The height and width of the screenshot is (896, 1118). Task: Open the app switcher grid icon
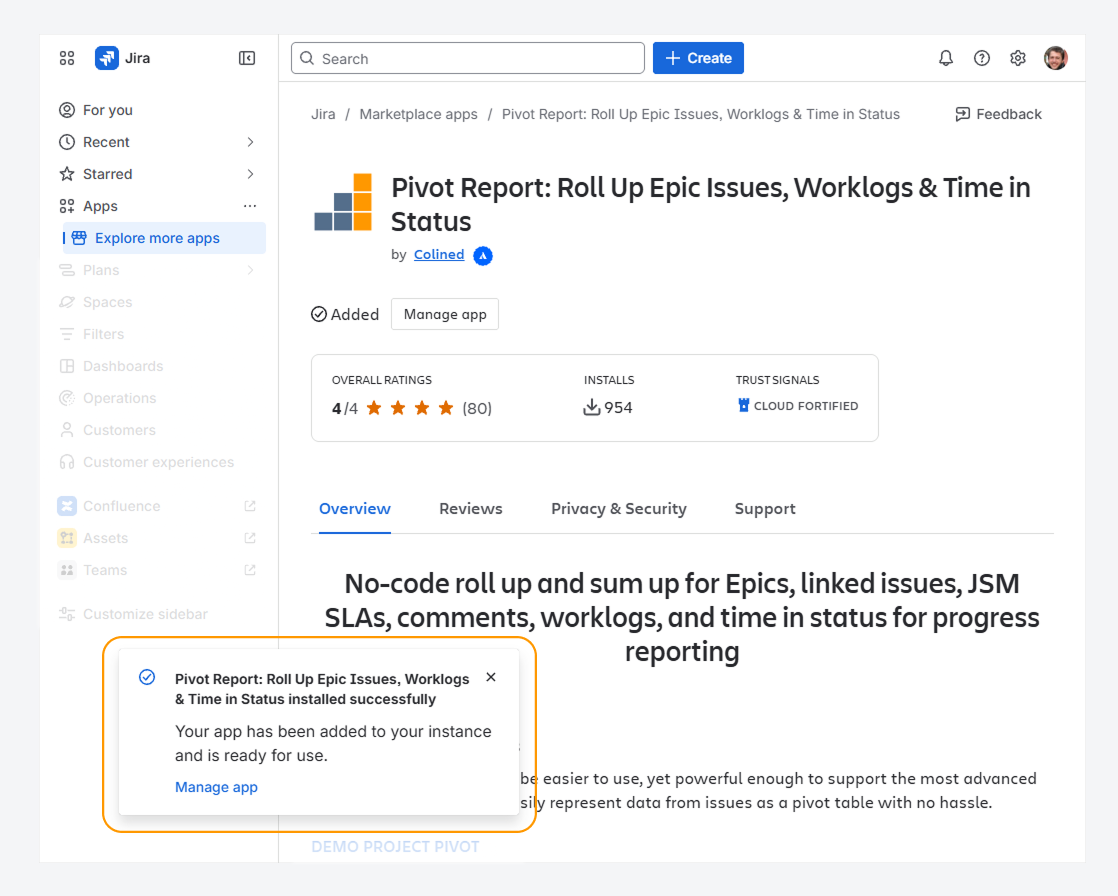[67, 58]
